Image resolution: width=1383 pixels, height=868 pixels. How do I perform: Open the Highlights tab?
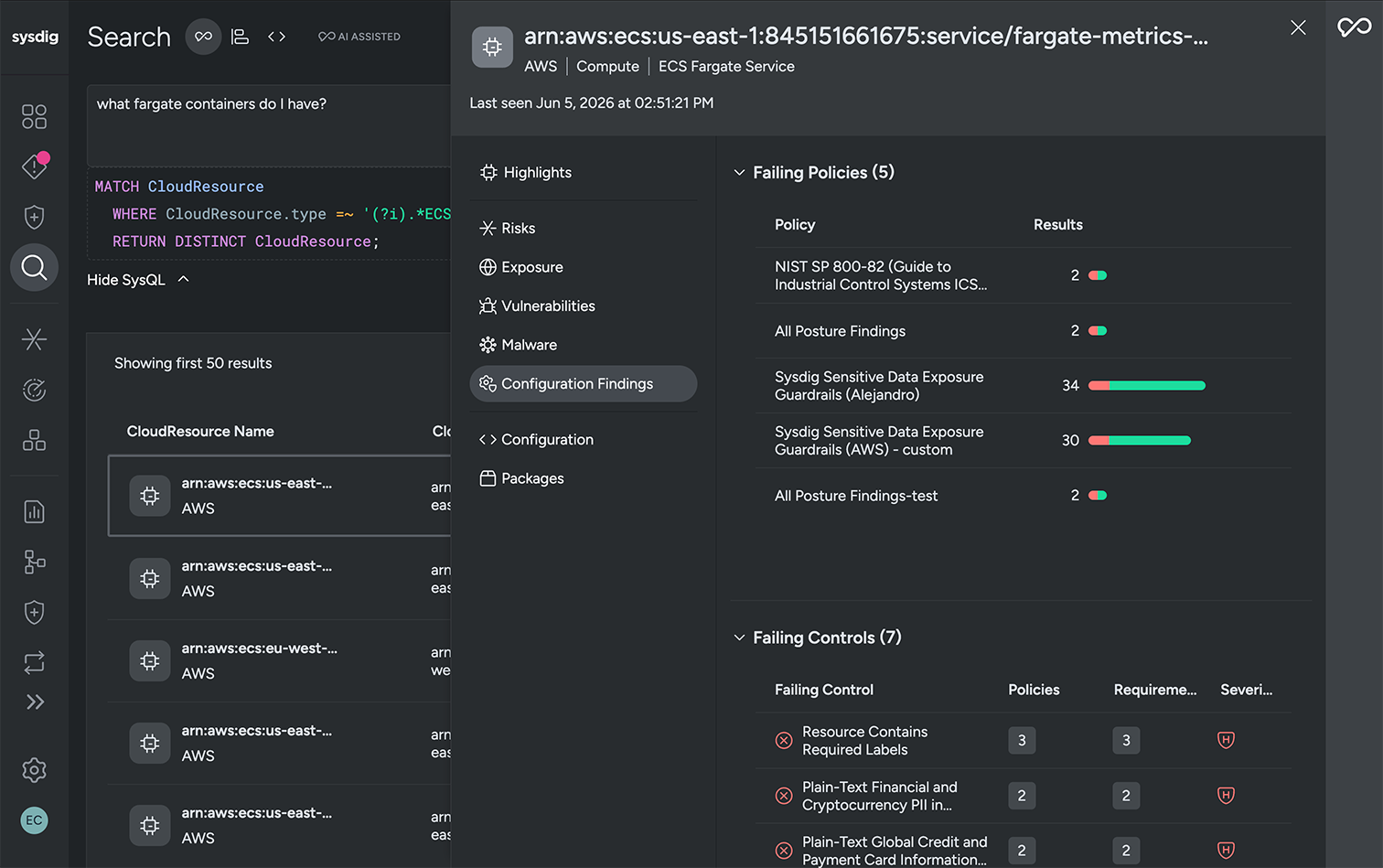(584, 172)
